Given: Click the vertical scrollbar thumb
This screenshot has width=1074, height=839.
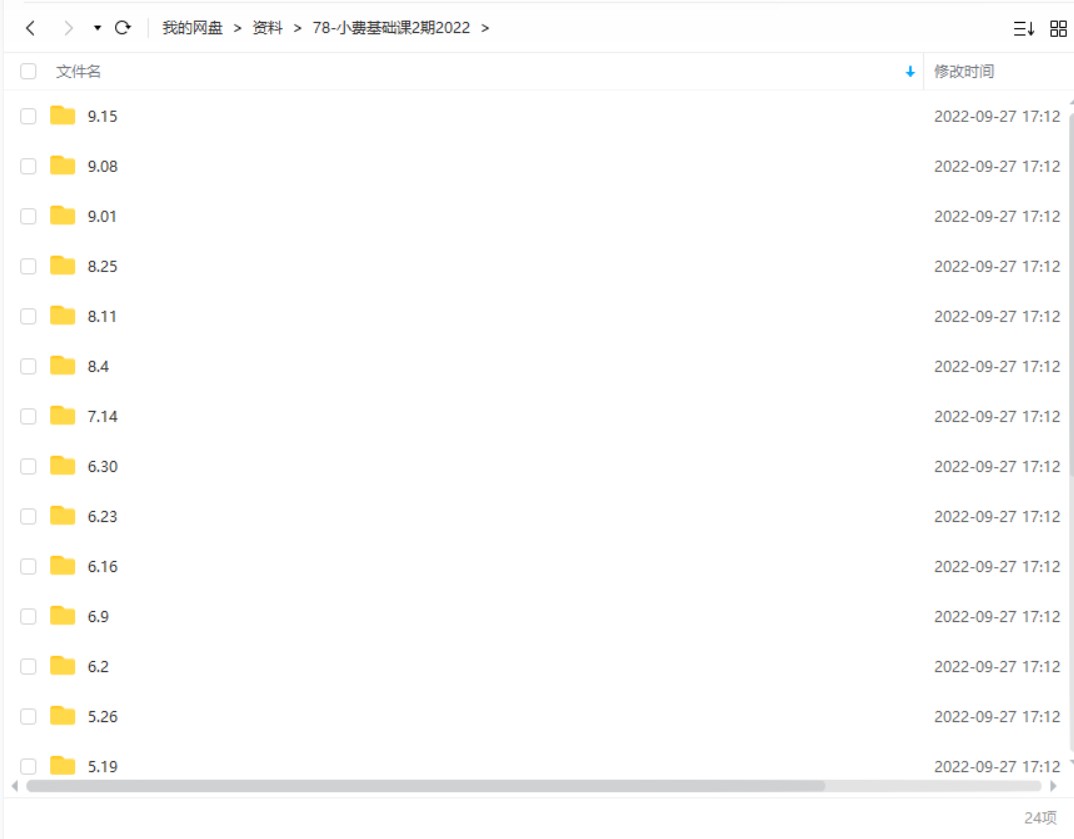Looking at the screenshot, I should [1071, 295].
